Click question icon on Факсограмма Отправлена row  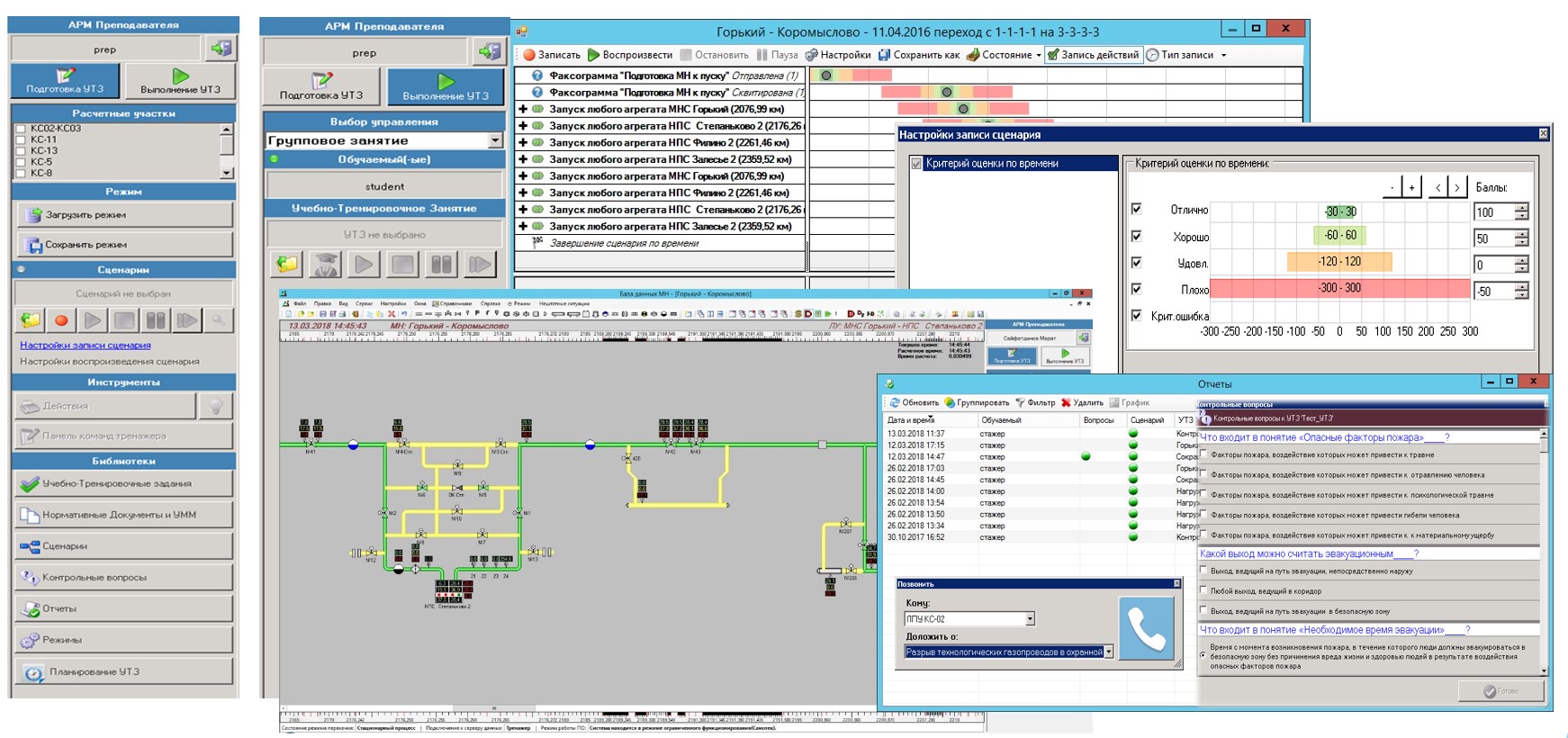tap(537, 76)
